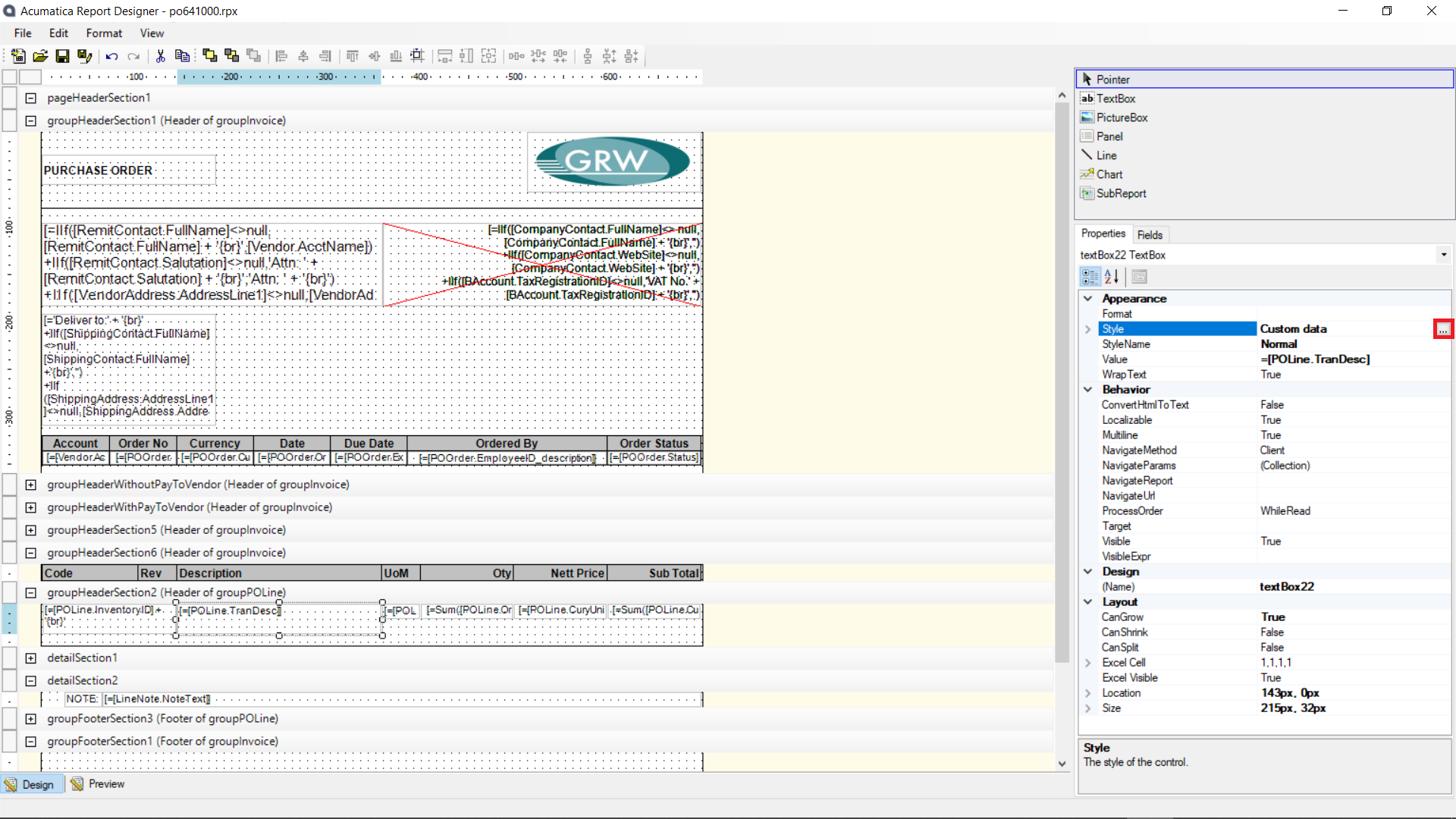Sort properties alphabetically with A-Z button
1456x819 pixels.
click(1112, 277)
